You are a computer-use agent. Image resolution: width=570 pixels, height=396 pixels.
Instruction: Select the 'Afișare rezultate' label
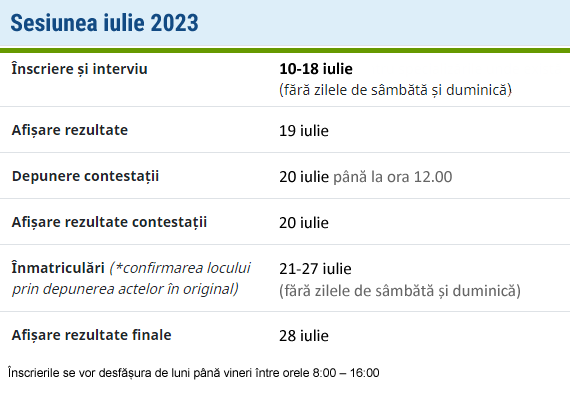tap(70, 130)
